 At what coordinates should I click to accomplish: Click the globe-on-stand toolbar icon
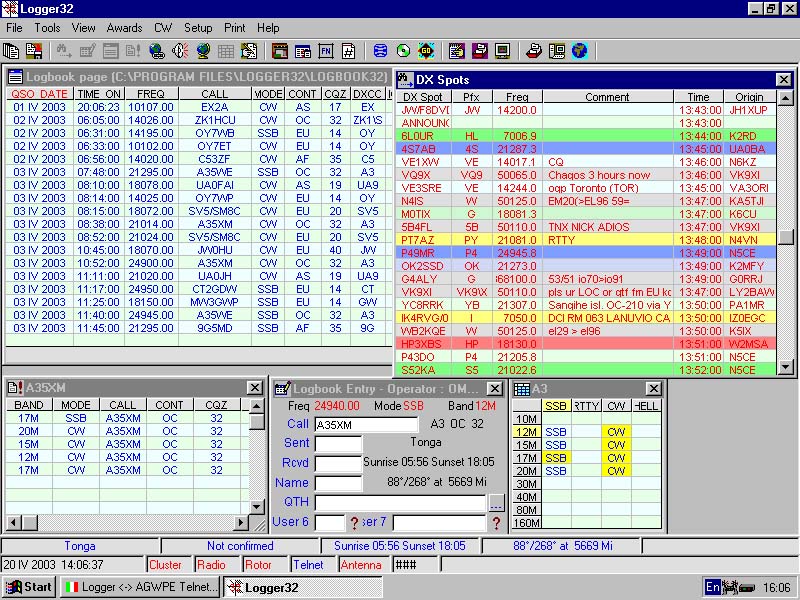pyautogui.click(x=203, y=51)
